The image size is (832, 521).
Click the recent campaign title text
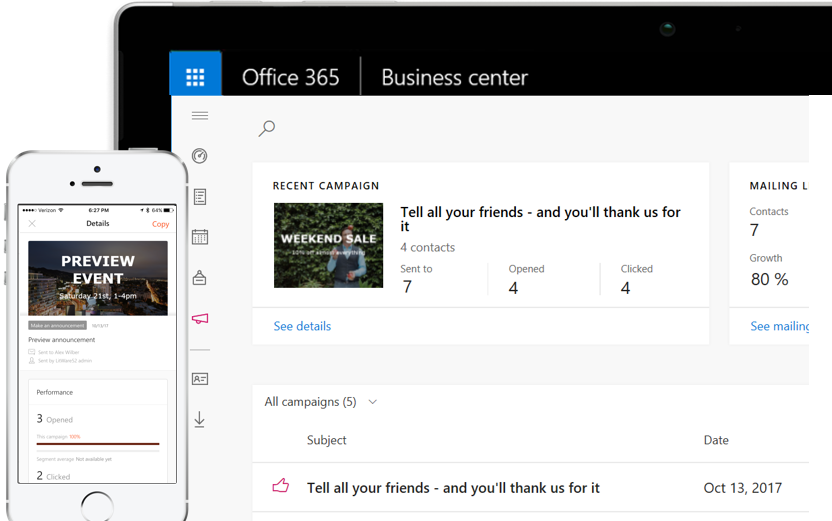click(540, 219)
